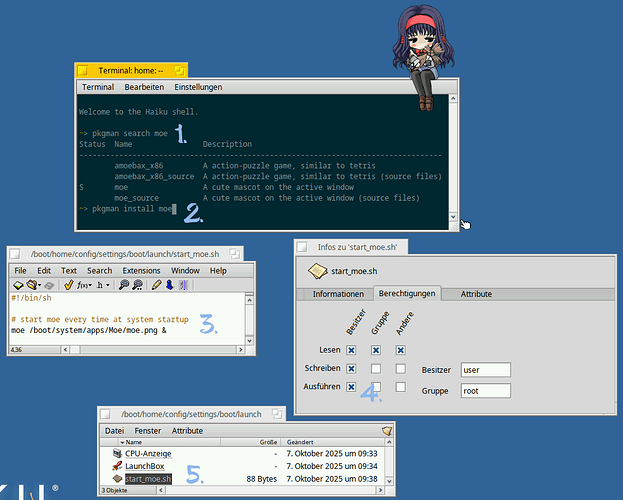Click the open file icon in editor toolbar

coord(32,285)
